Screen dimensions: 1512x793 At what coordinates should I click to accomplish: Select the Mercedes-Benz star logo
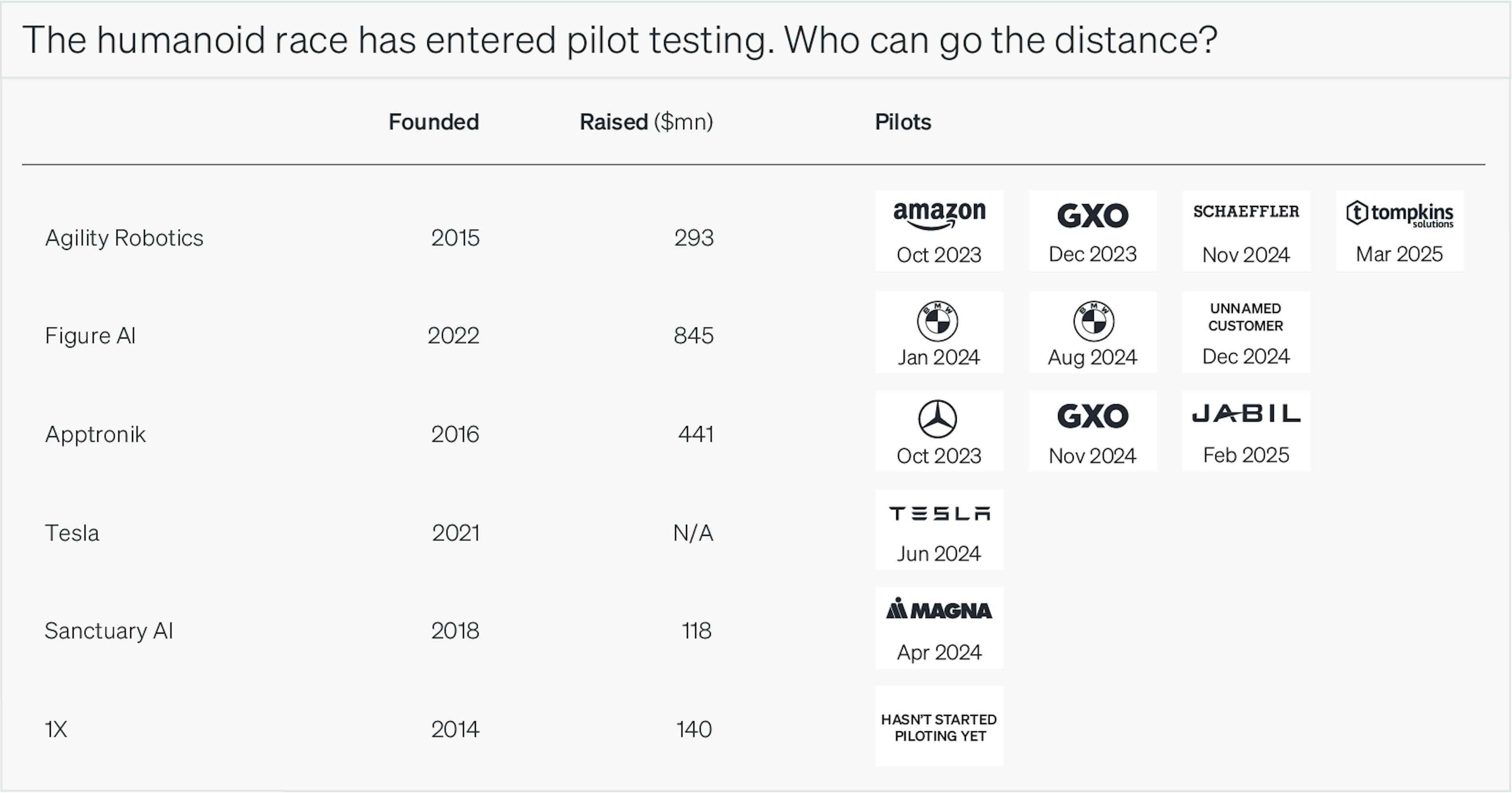coord(938,419)
